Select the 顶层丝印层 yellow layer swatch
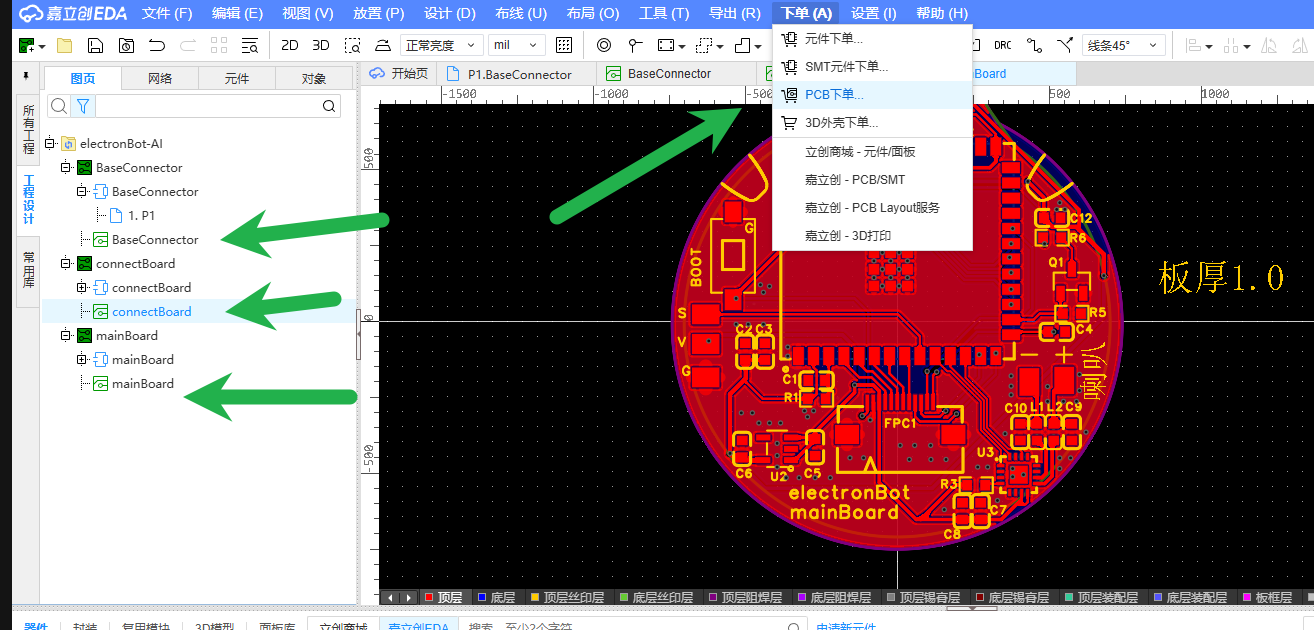Viewport: 1314px width, 630px height. tap(534, 598)
